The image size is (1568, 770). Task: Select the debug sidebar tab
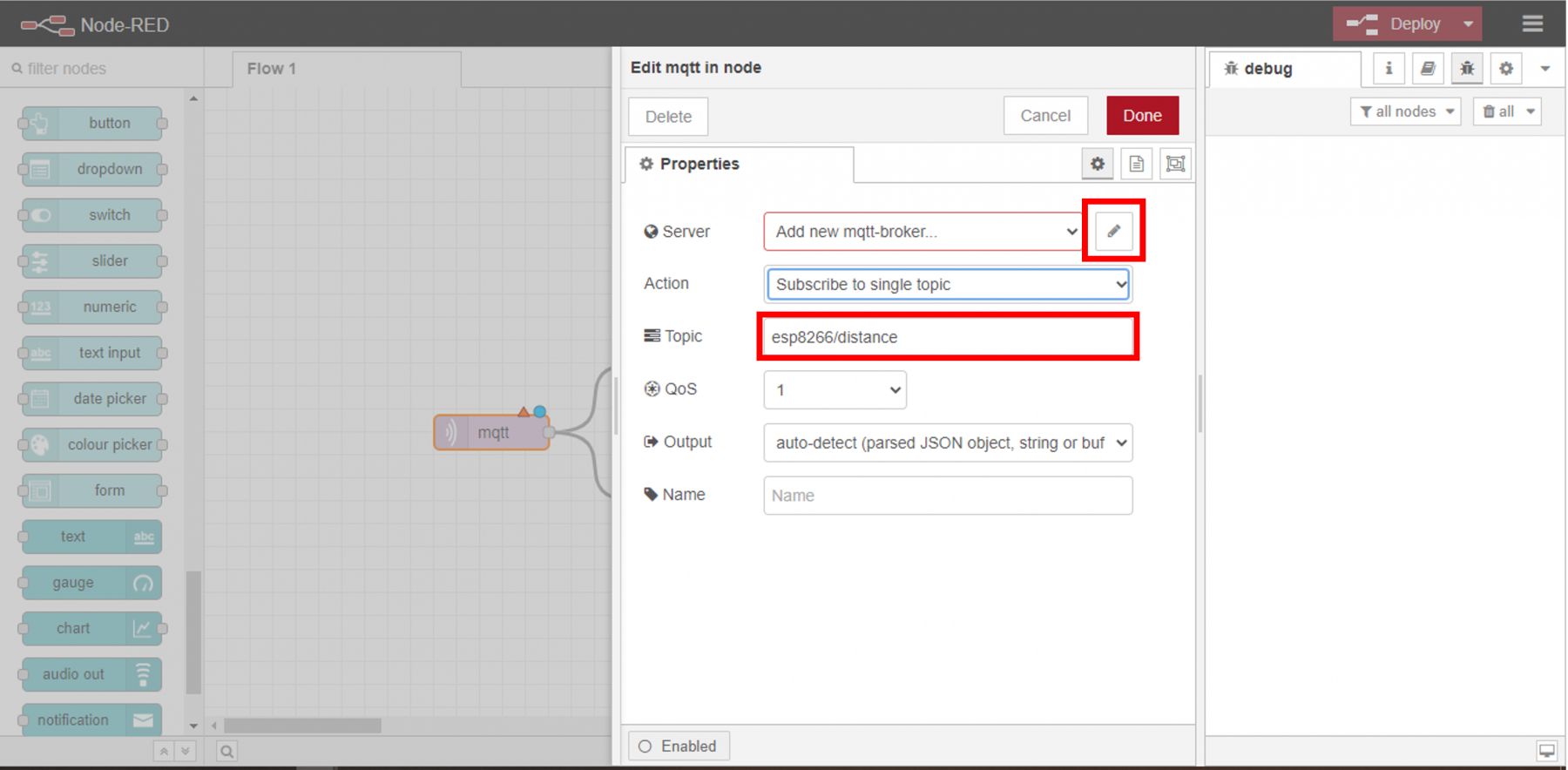coord(1267,69)
